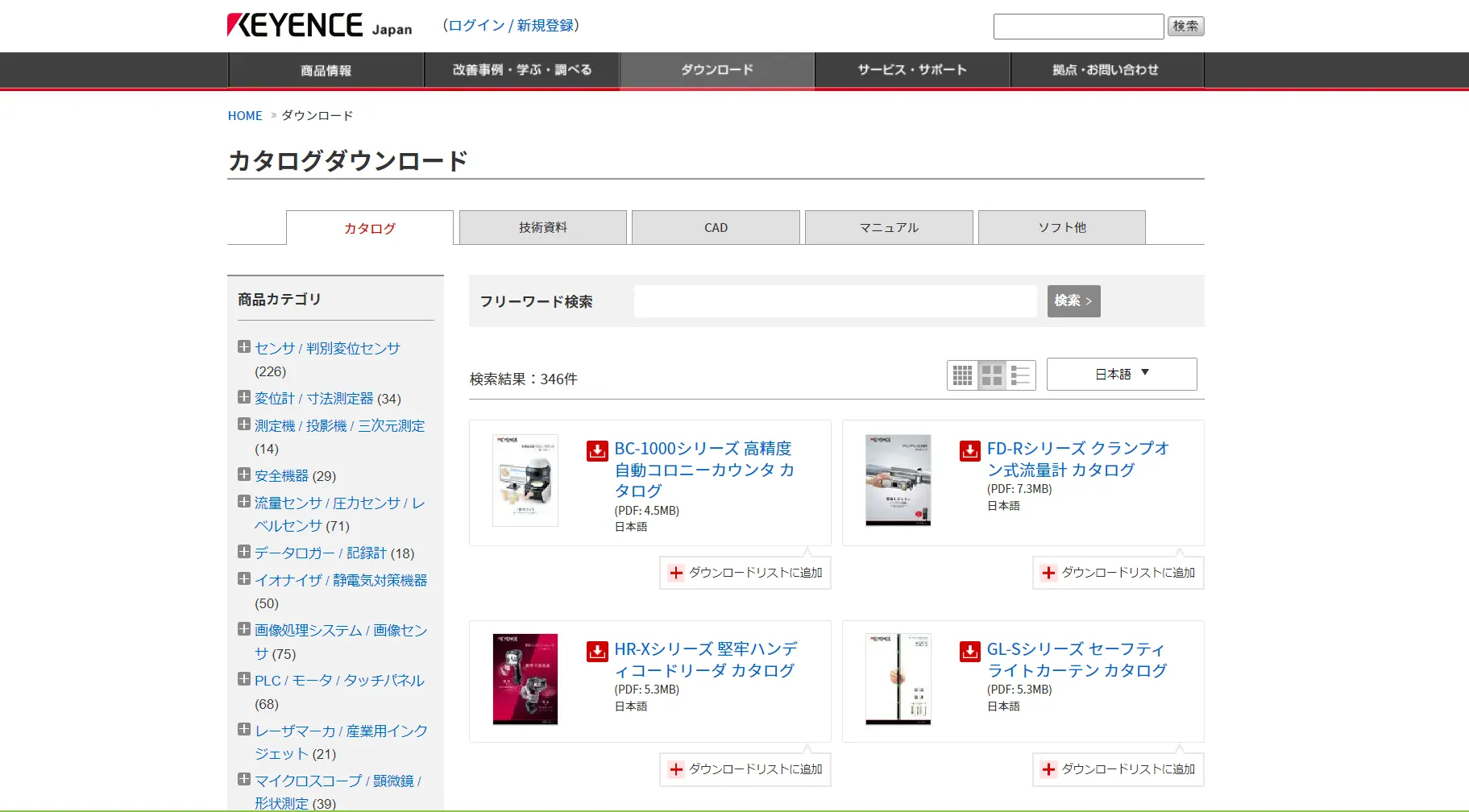Viewport: 1469px width, 812px height.
Task: Click PDF download icon for BC-1000 series
Action: [x=597, y=450]
